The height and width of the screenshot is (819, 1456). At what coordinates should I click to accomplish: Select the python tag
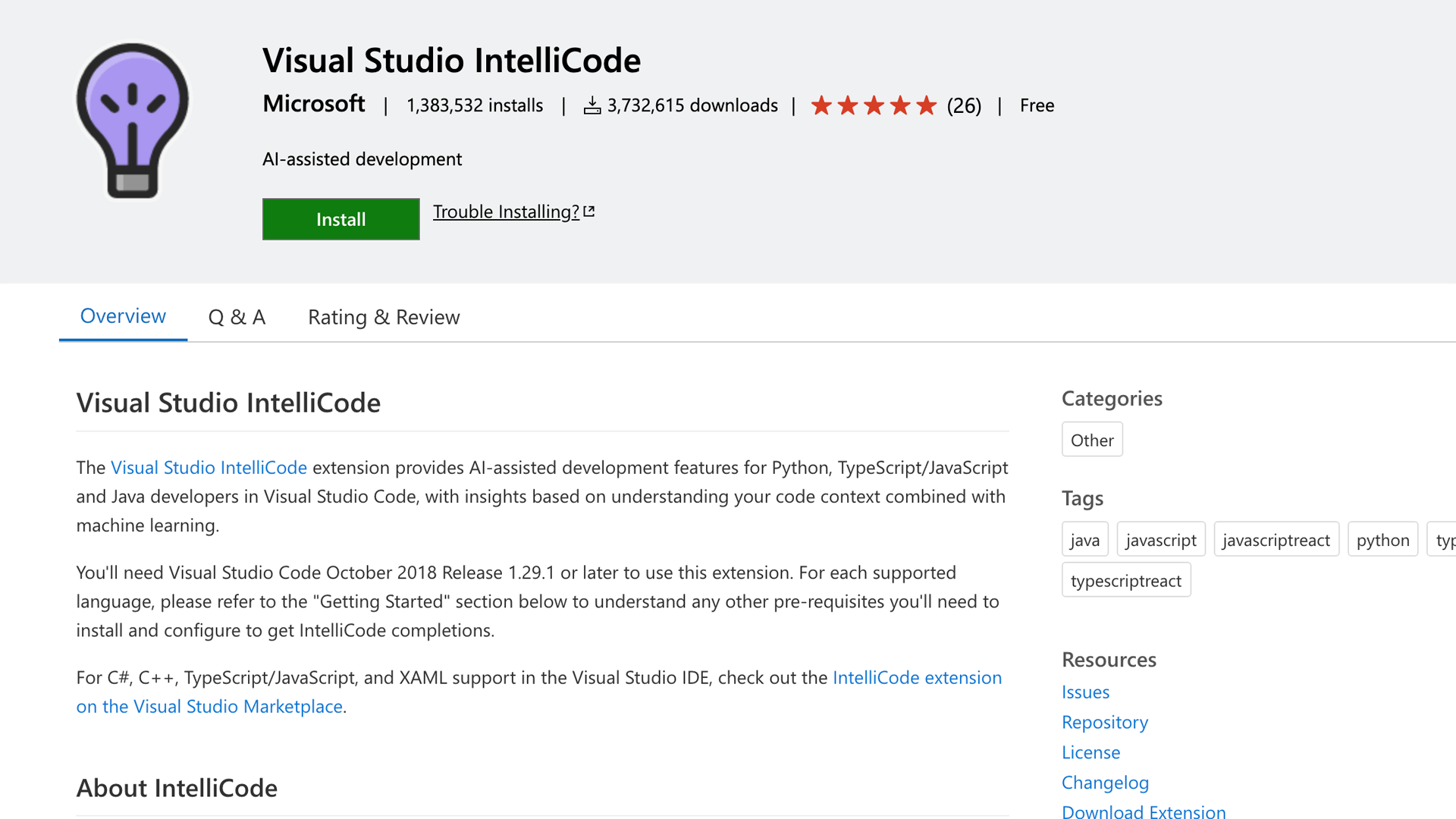[1382, 540]
